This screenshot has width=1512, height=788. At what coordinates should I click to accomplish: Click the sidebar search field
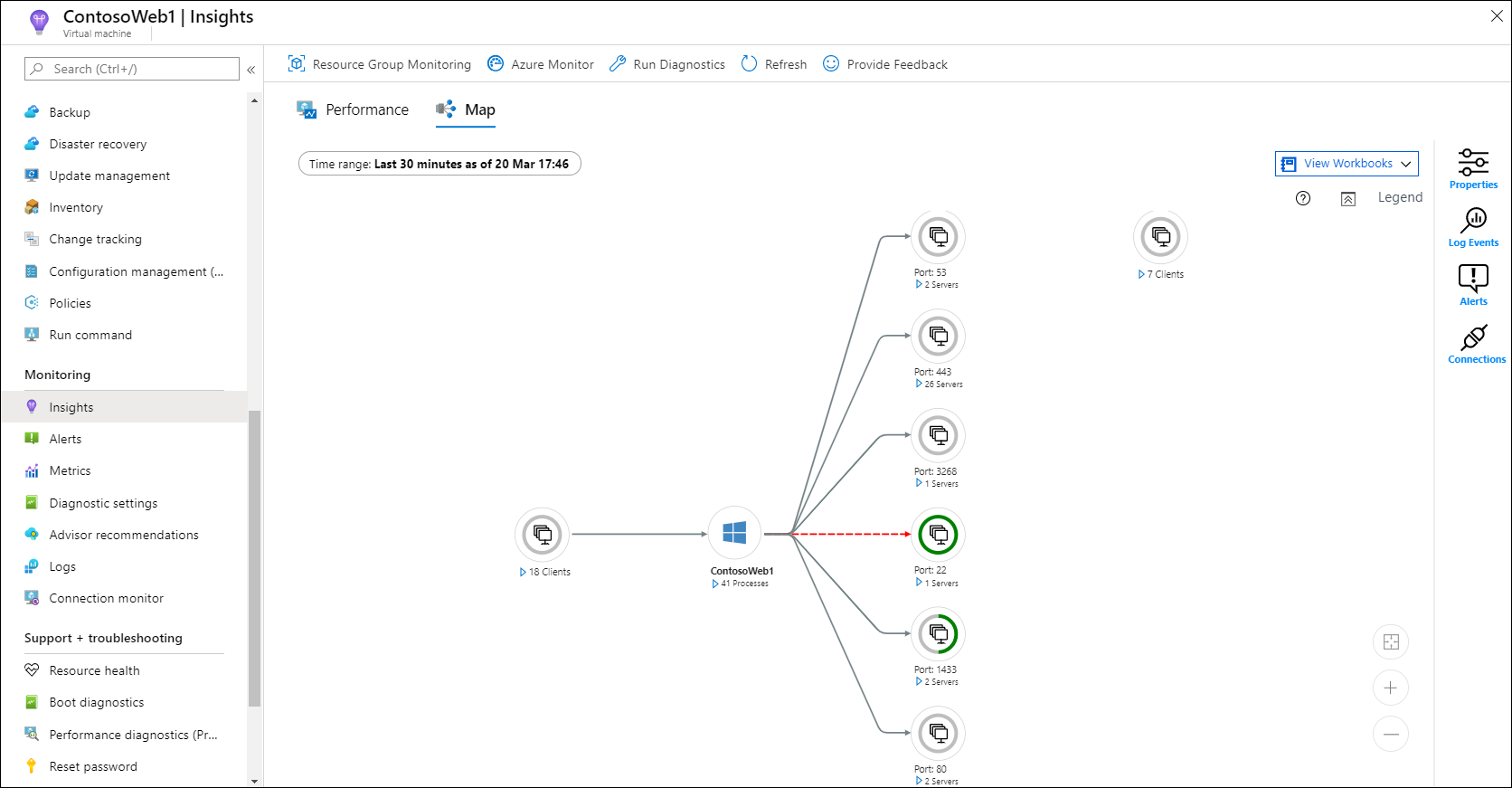tap(132, 69)
